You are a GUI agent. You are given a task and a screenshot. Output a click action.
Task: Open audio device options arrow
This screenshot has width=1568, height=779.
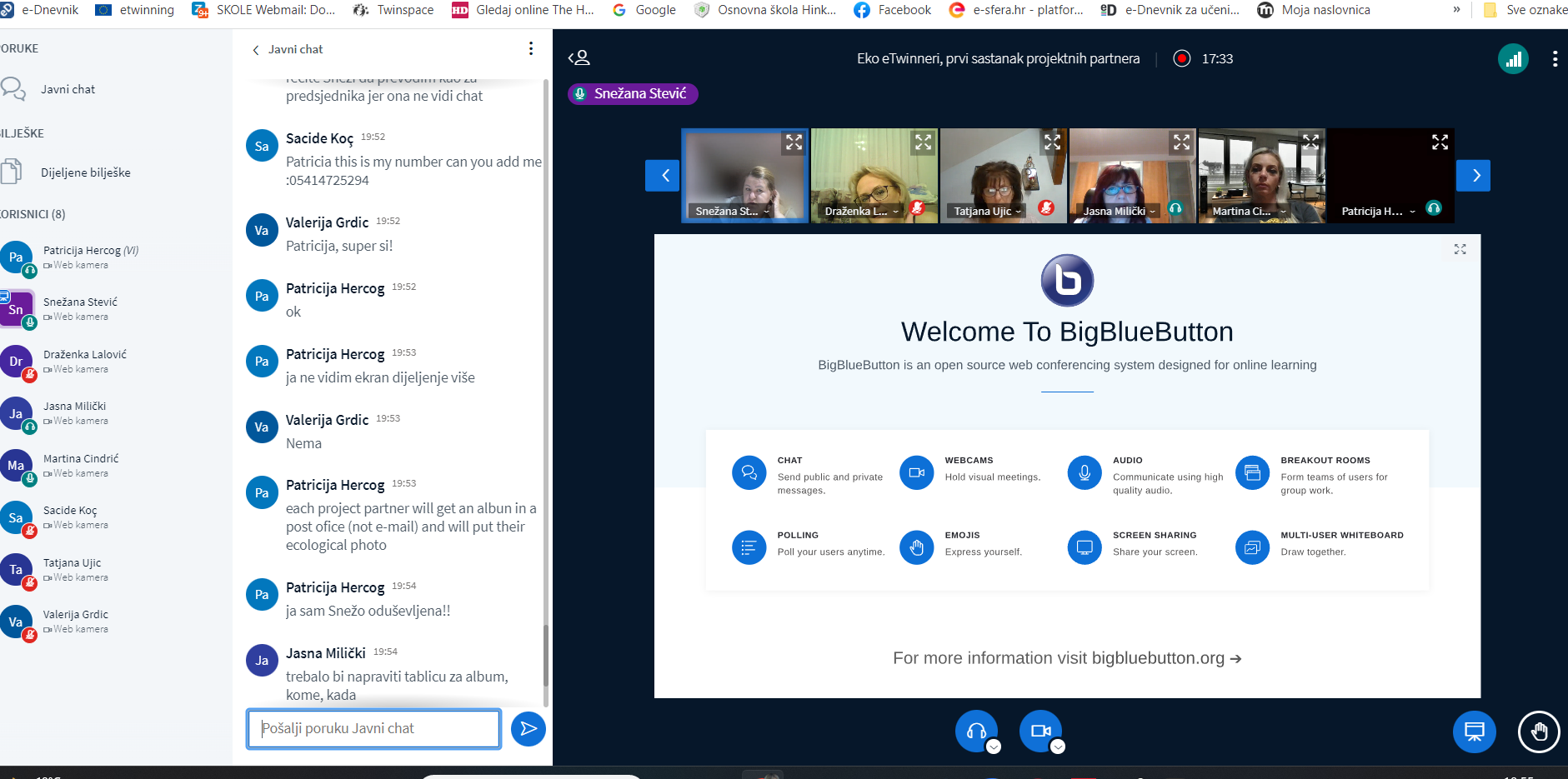pos(994,747)
